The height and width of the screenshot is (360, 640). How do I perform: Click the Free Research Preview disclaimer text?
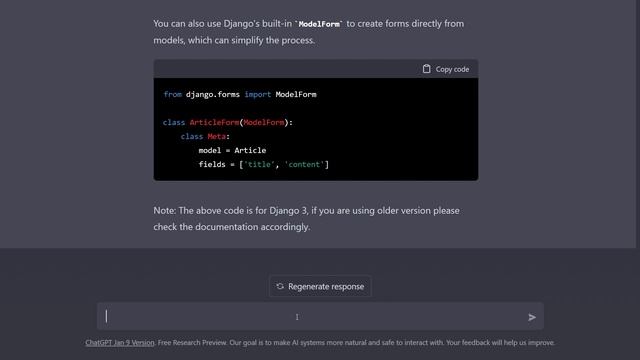coord(356,343)
